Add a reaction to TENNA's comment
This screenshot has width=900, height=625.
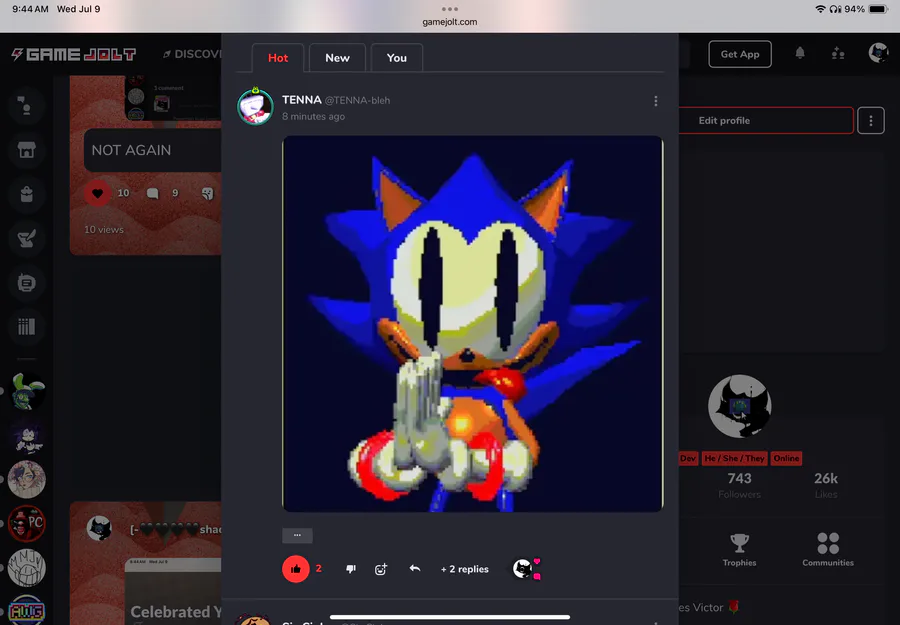click(381, 569)
